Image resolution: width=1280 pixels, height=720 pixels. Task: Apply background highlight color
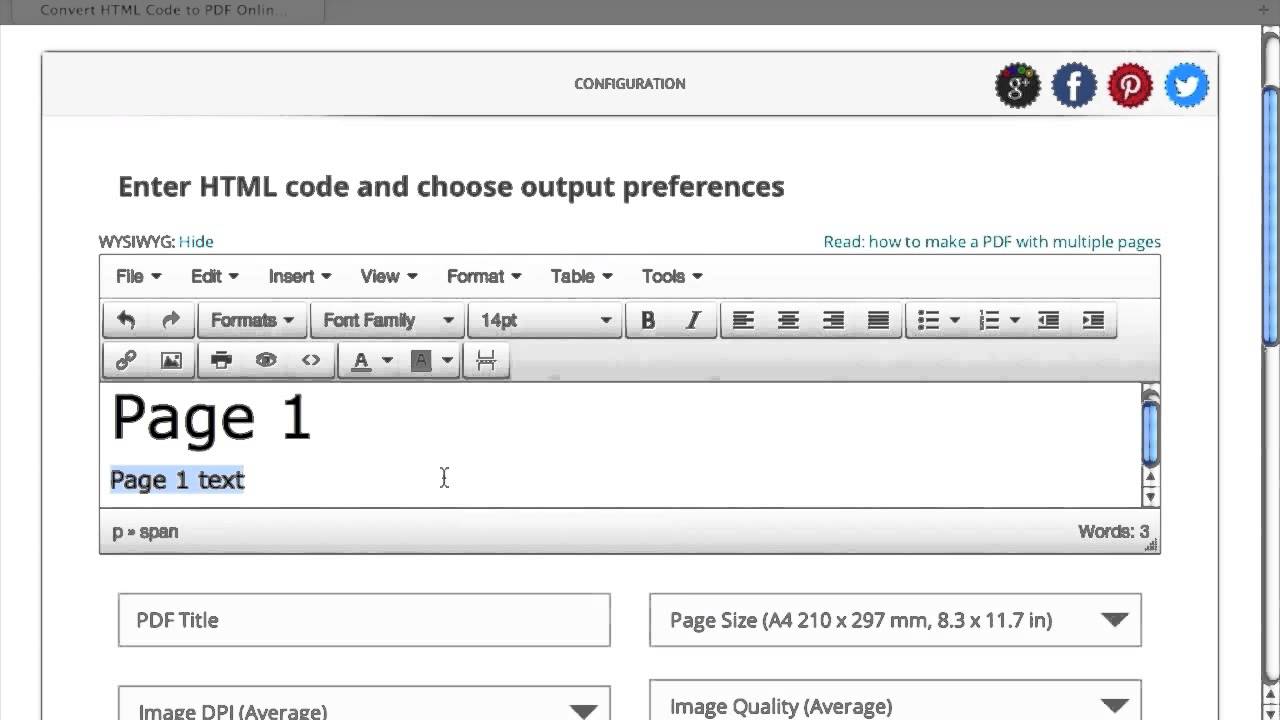(421, 360)
